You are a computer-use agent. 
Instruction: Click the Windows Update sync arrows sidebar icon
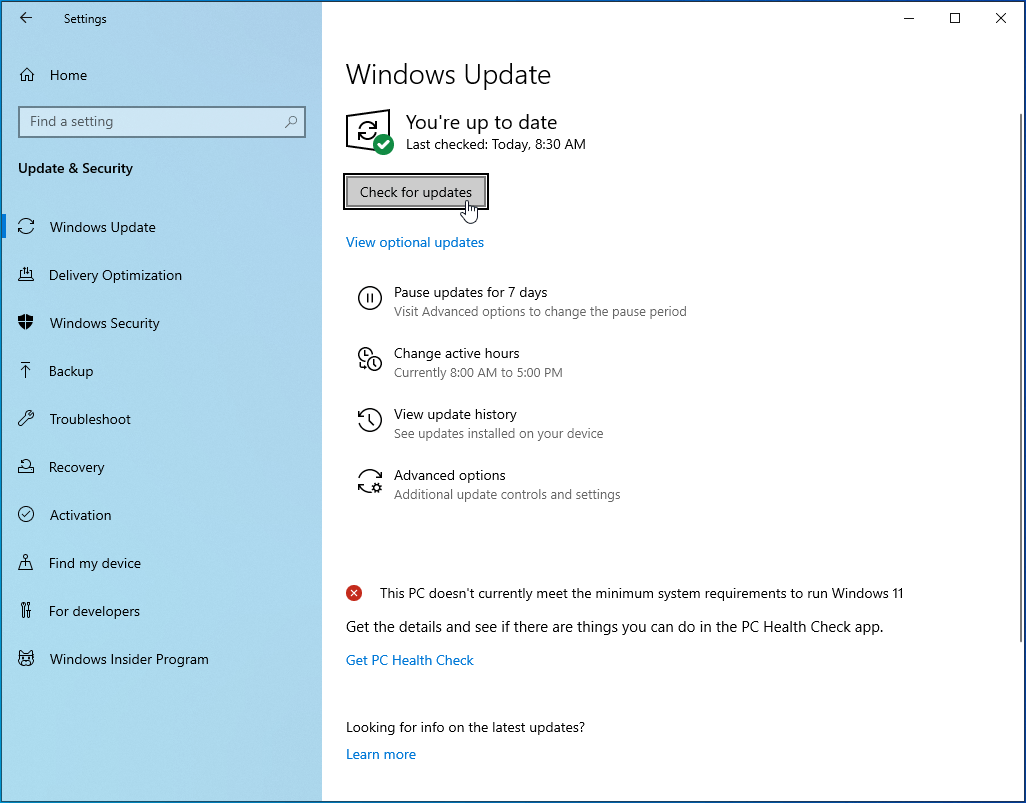pos(26,227)
